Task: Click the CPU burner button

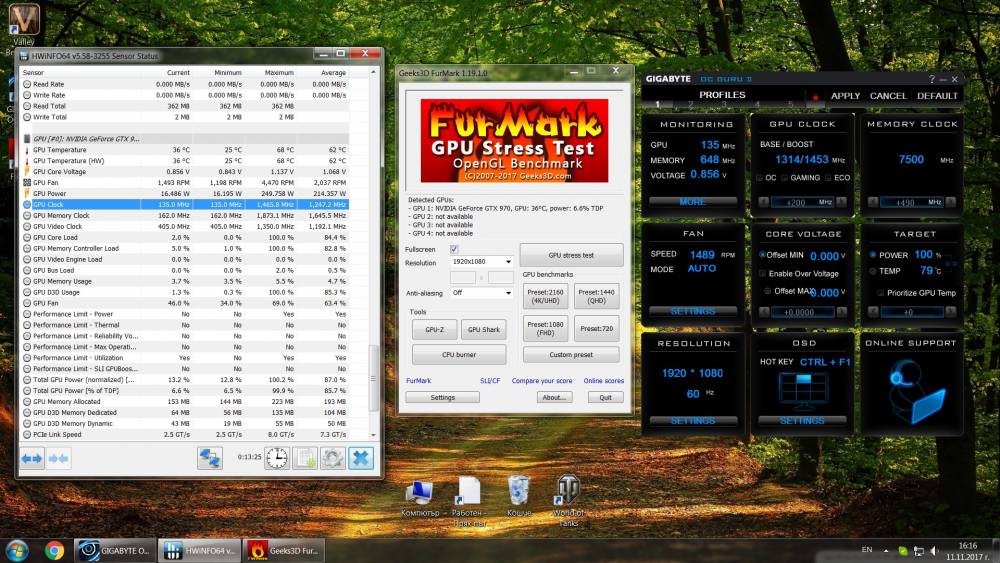Action: 459,355
